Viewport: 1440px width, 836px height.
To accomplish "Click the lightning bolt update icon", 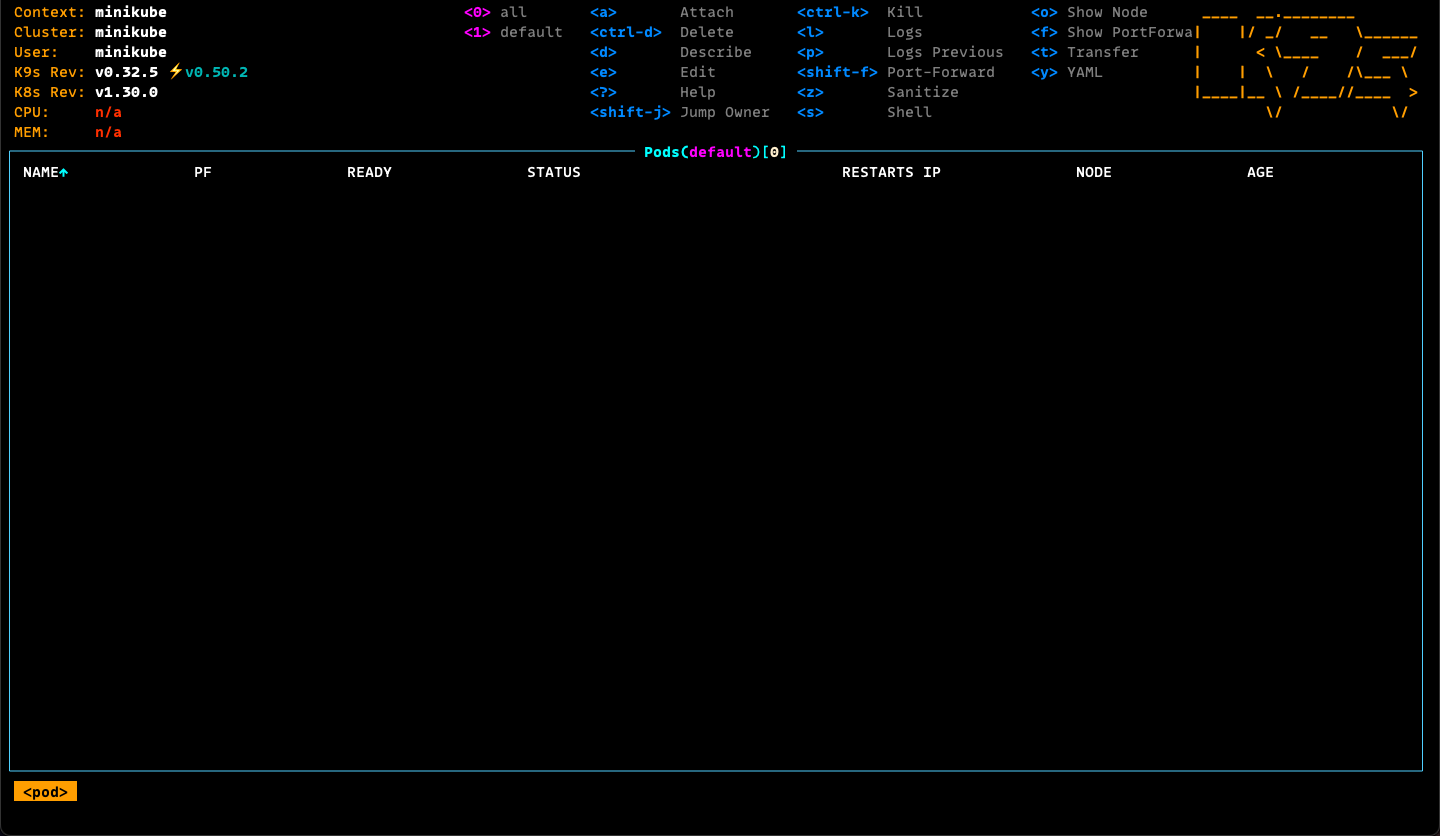I will pyautogui.click(x=176, y=72).
